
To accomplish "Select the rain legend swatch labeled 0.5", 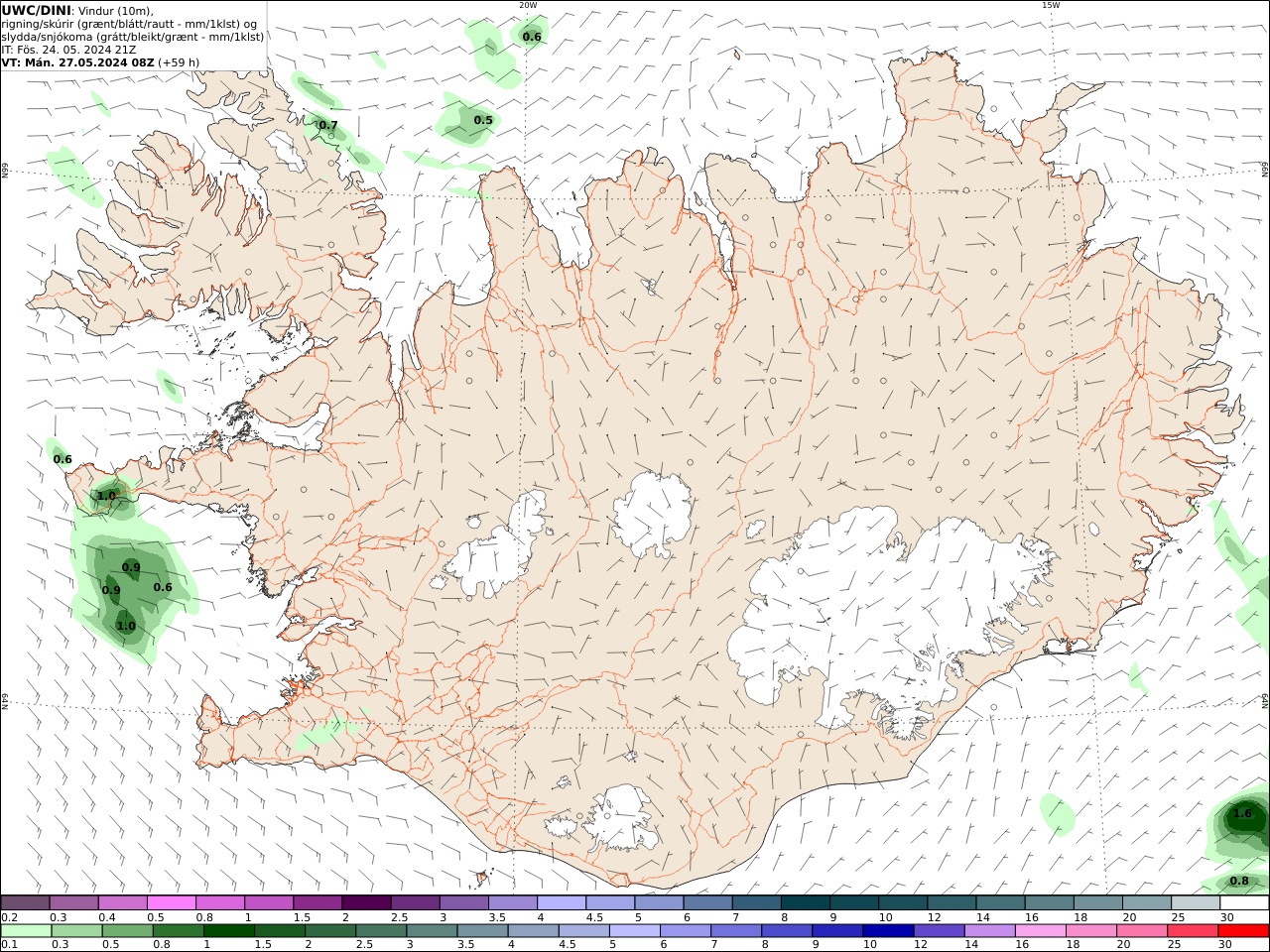I will [x=130, y=930].
